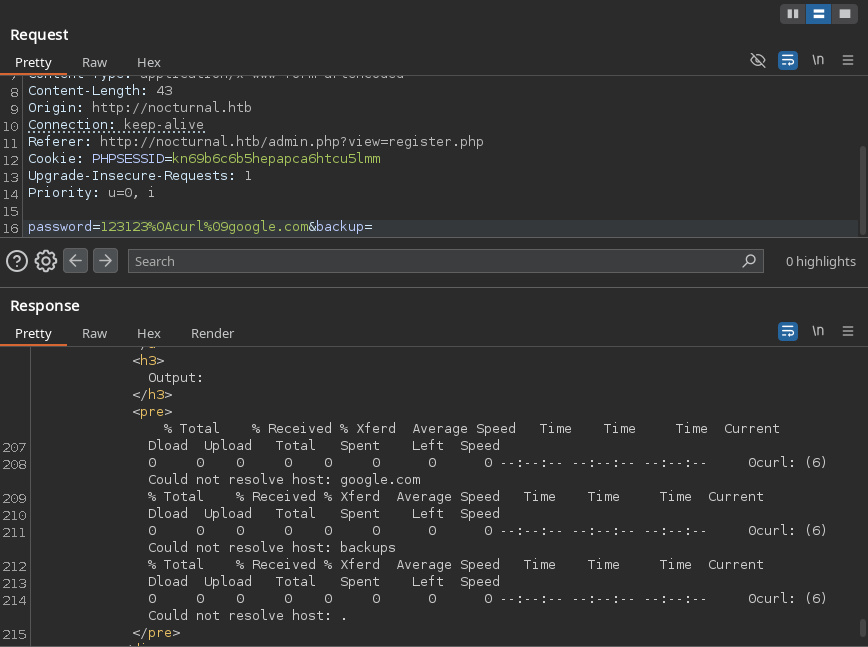
Task: Open search help question mark icon
Action: 17,261
